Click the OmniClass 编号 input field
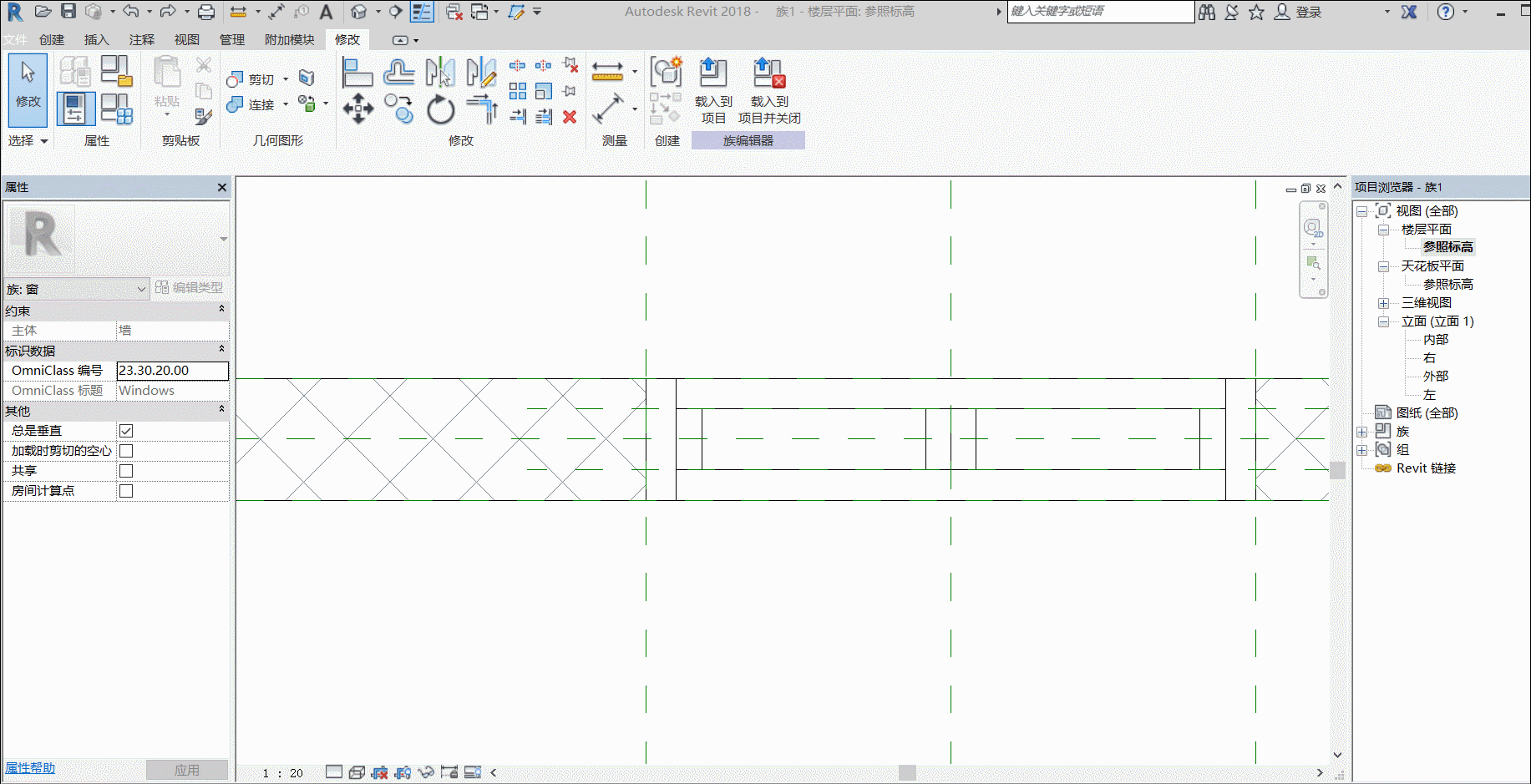Image resolution: width=1531 pixels, height=784 pixels. point(172,371)
